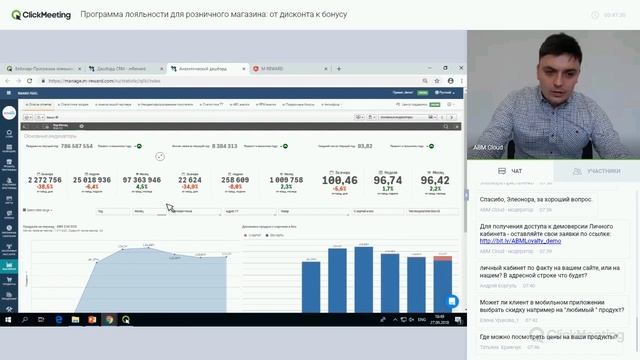This screenshot has height=360, width=640.
Task: Select the first underlined report tab
Action: [39, 104]
